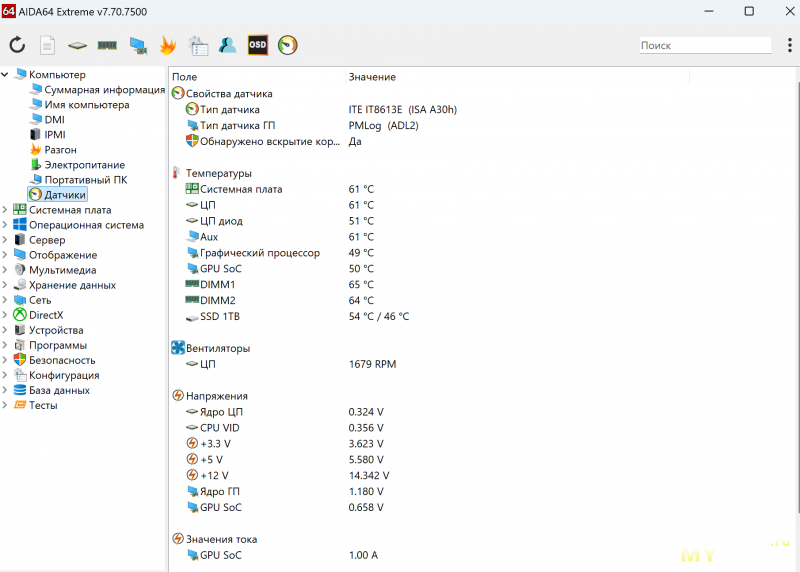The width and height of the screenshot is (800, 572).
Task: Click the Конфигурация tree item
Action: click(57, 375)
